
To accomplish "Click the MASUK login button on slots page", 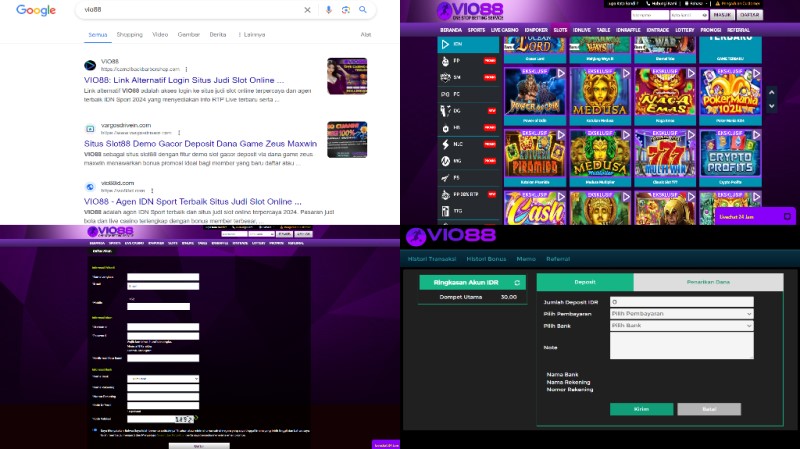I will tap(722, 15).
